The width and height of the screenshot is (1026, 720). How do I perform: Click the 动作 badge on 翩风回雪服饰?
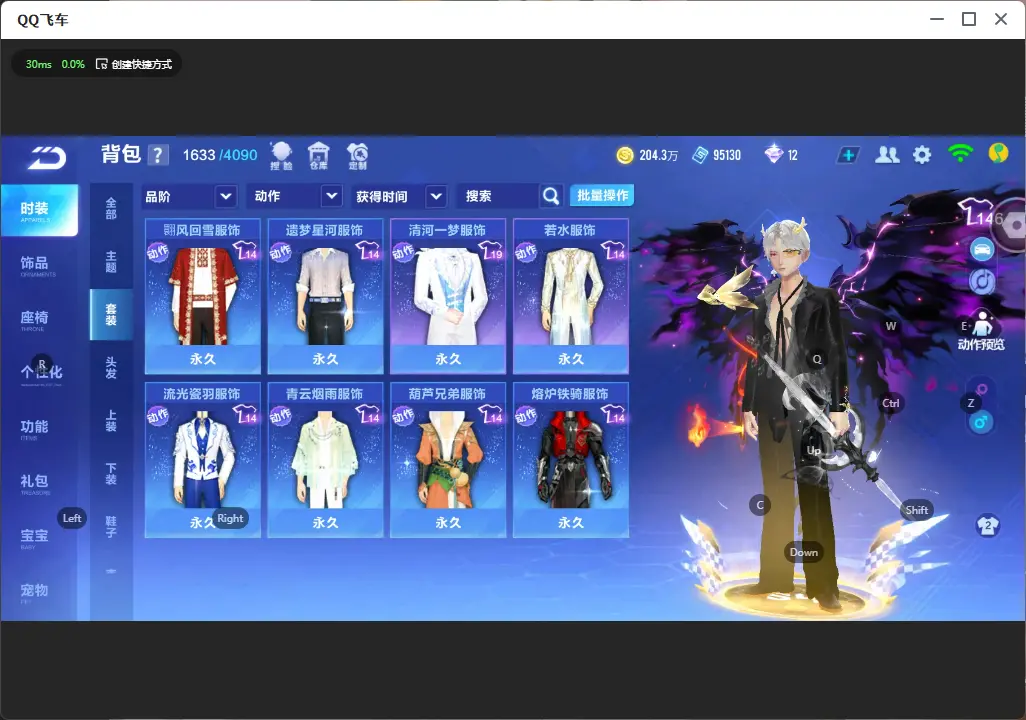coord(158,253)
